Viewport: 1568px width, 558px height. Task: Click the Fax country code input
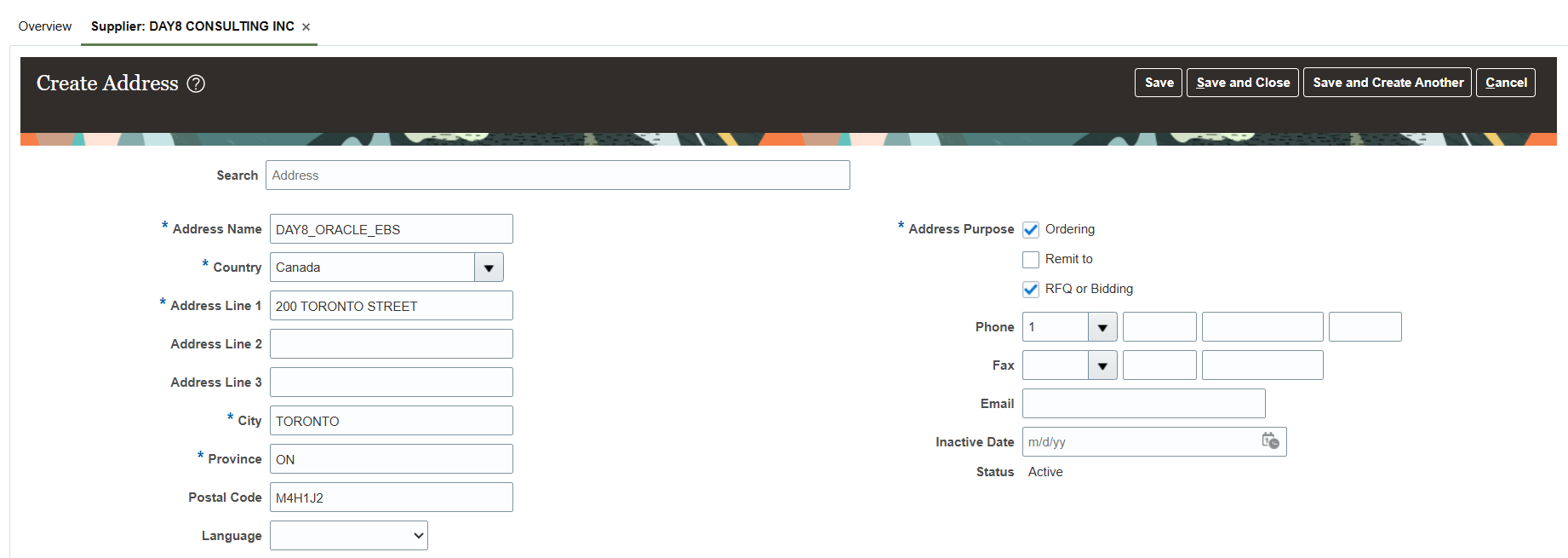pyautogui.click(x=1056, y=365)
